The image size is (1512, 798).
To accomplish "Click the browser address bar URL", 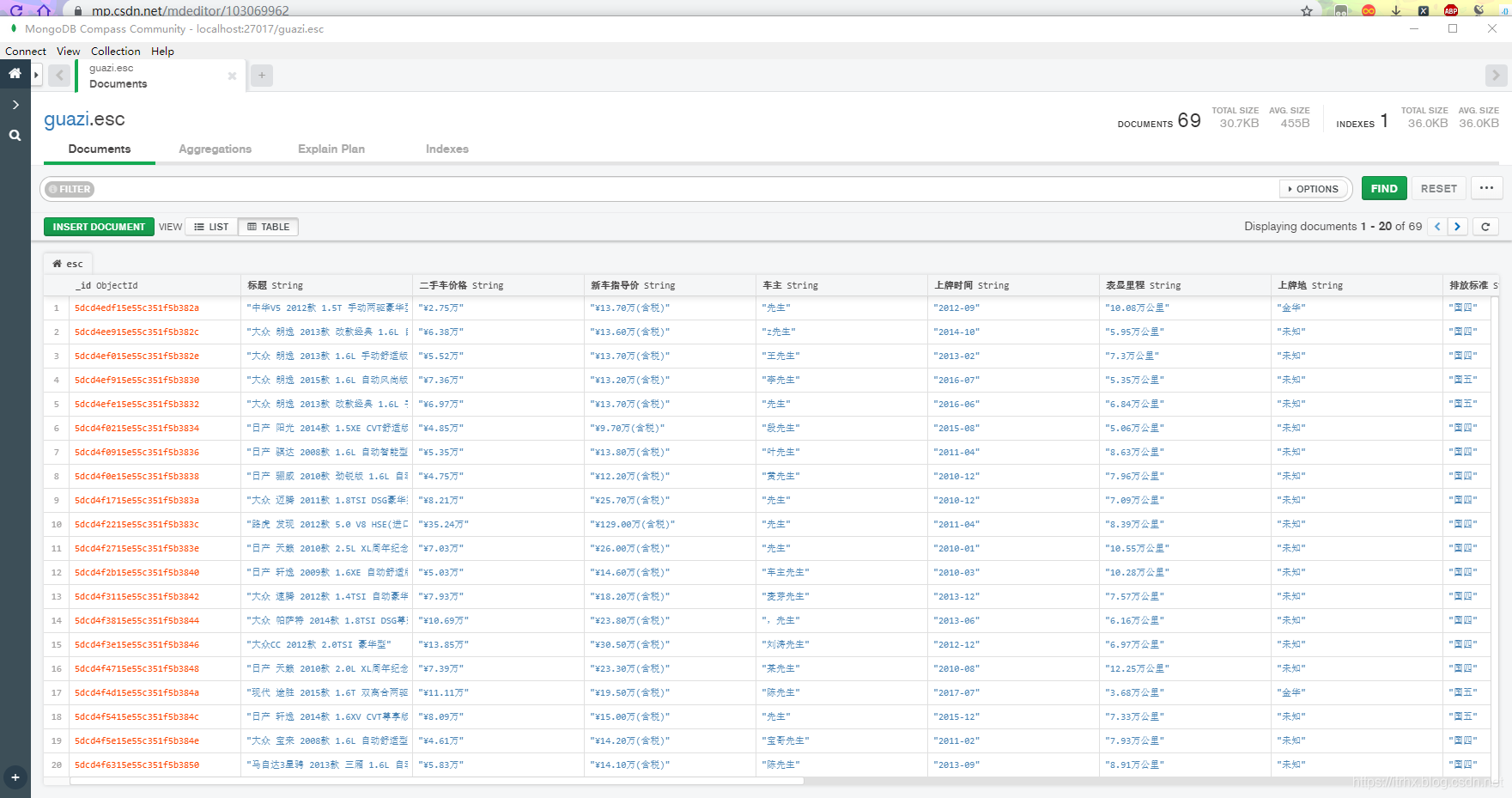I will (191, 11).
